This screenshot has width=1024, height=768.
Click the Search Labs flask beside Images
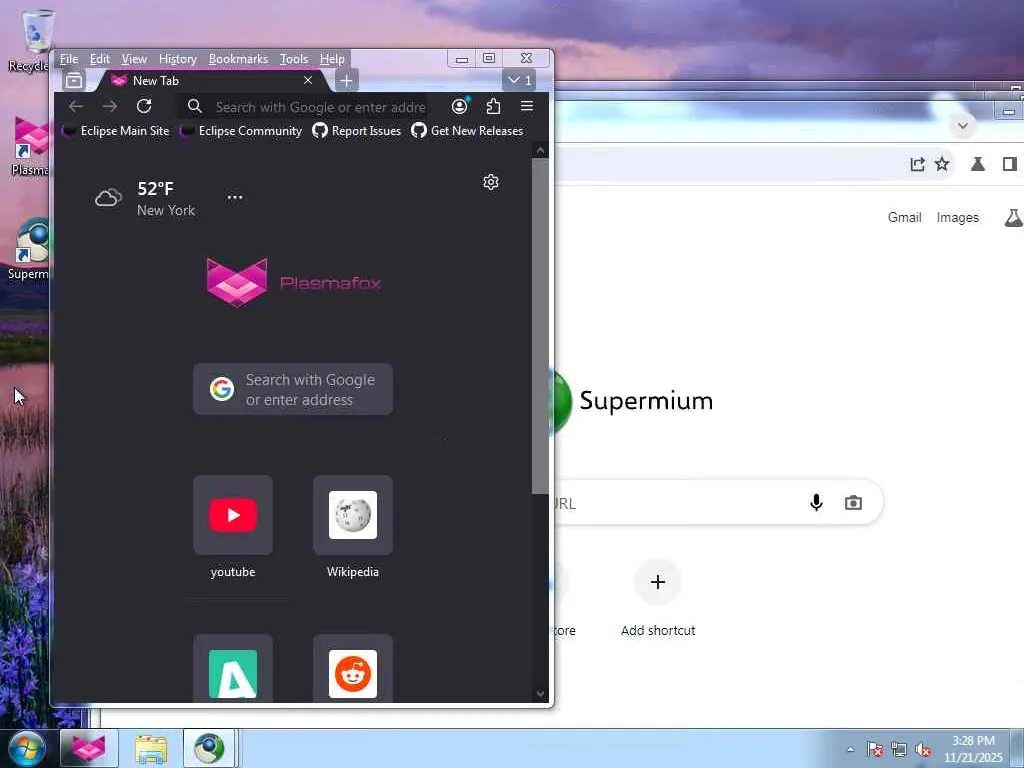point(1014,217)
